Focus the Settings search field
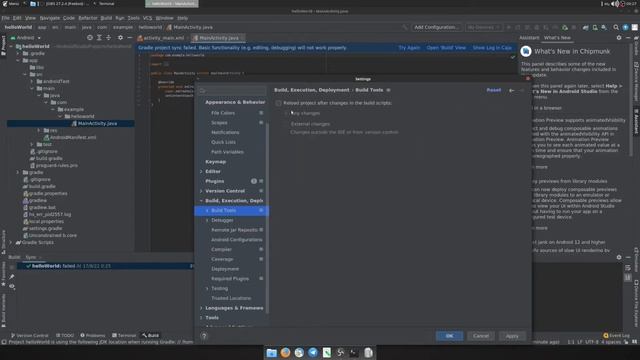 click(x=232, y=91)
